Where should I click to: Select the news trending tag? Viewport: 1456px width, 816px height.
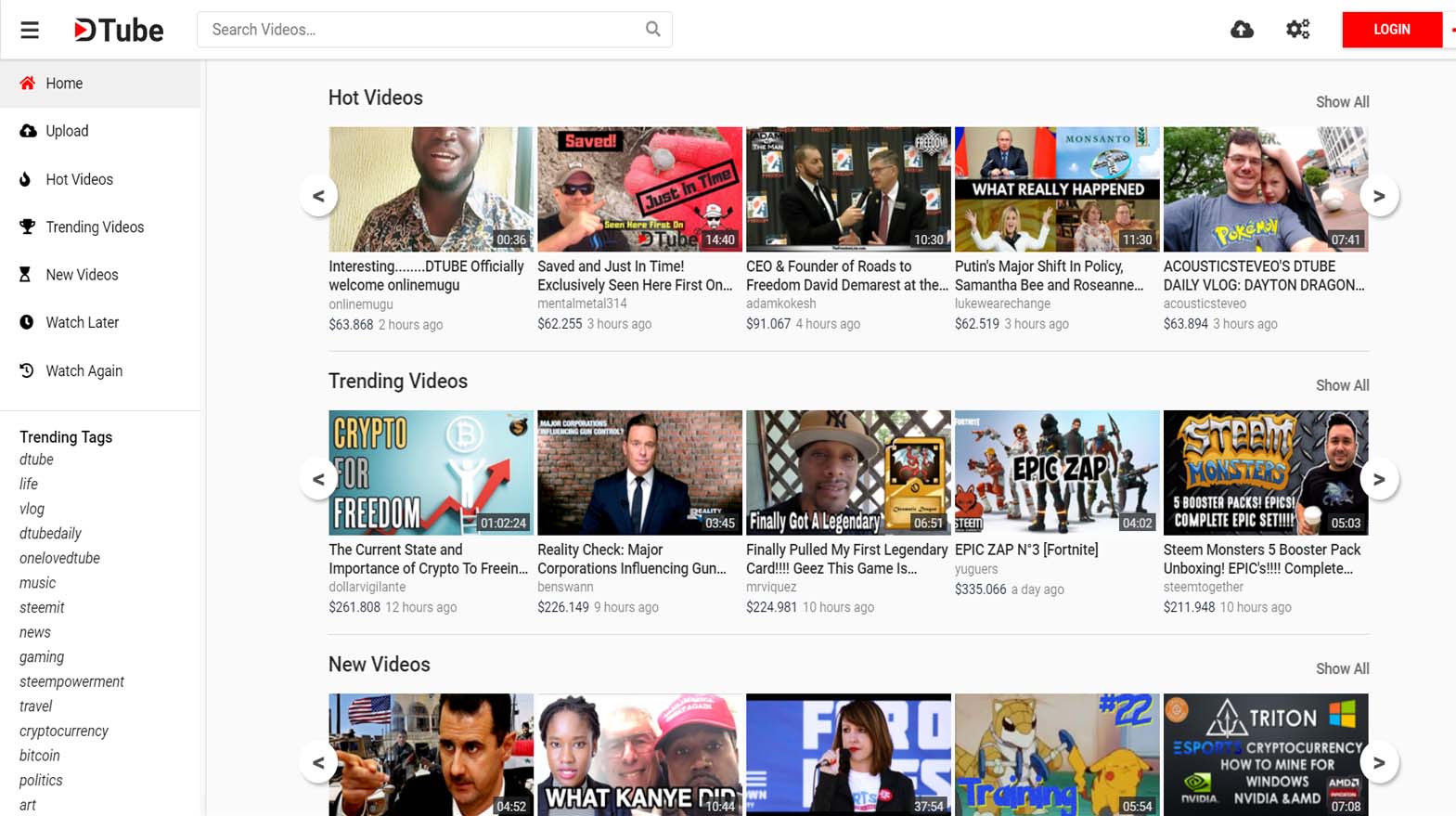click(x=35, y=632)
